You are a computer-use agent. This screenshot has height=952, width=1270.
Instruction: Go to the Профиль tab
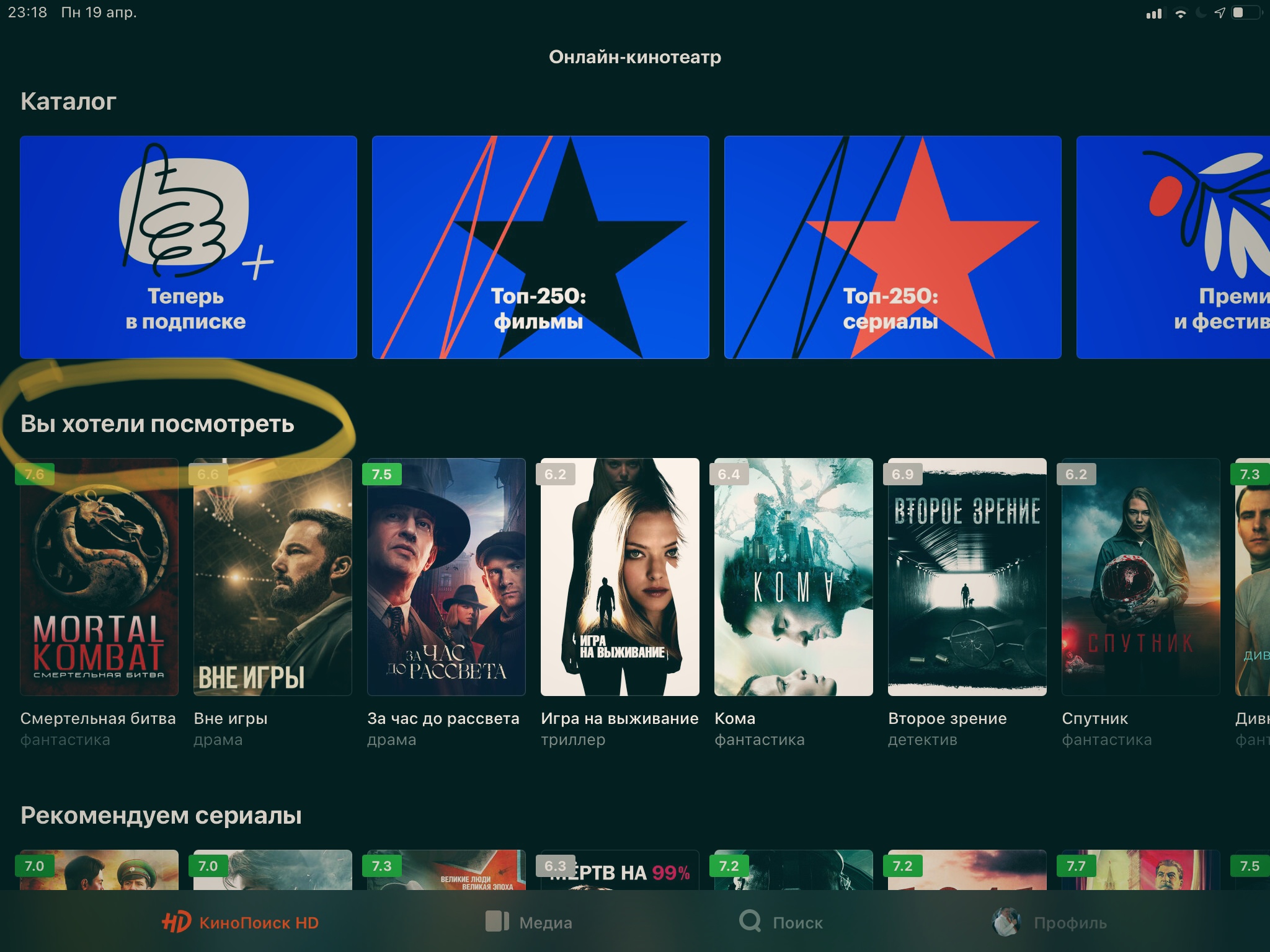click(1049, 922)
